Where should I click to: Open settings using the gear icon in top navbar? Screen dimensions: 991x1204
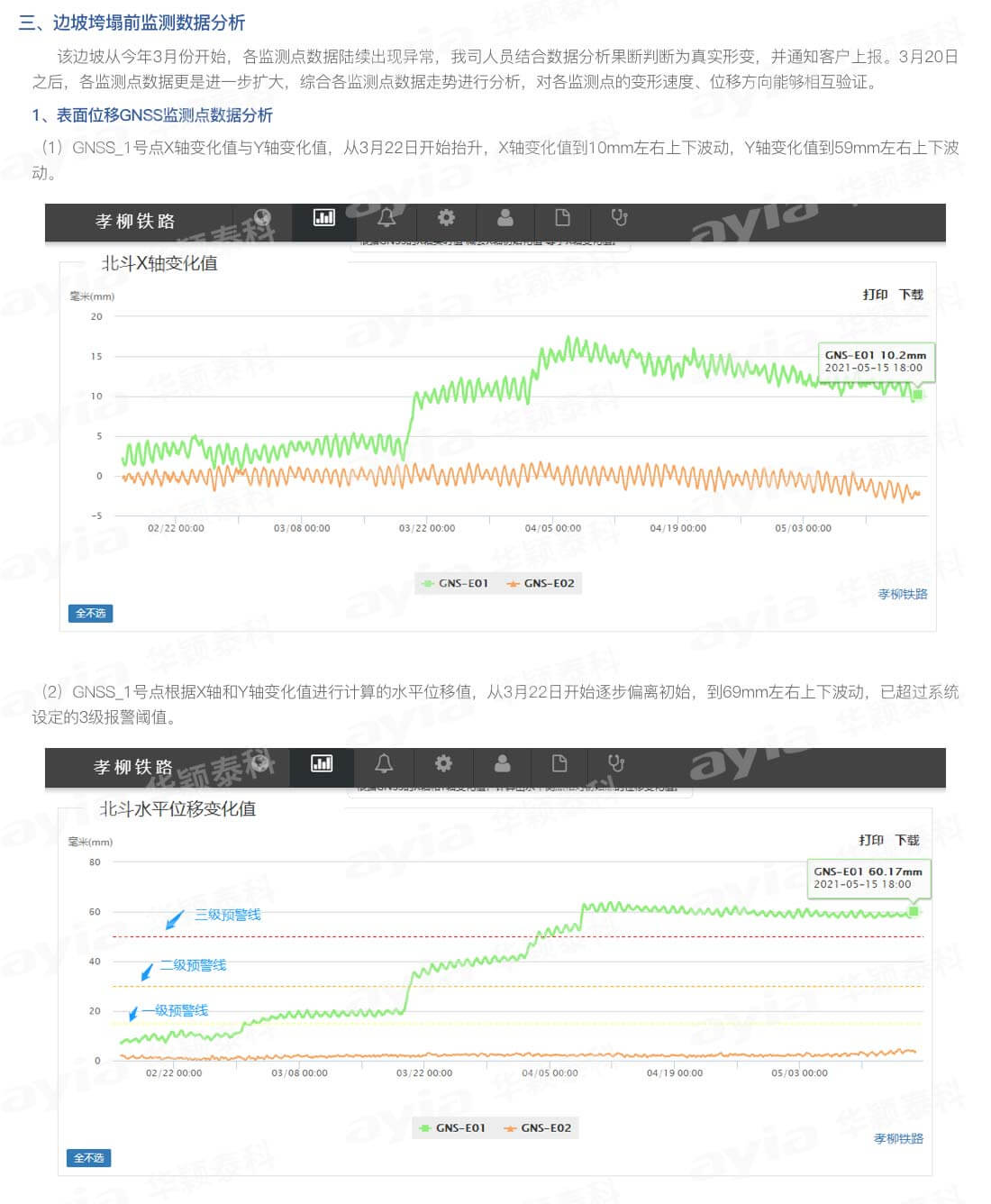(445, 219)
